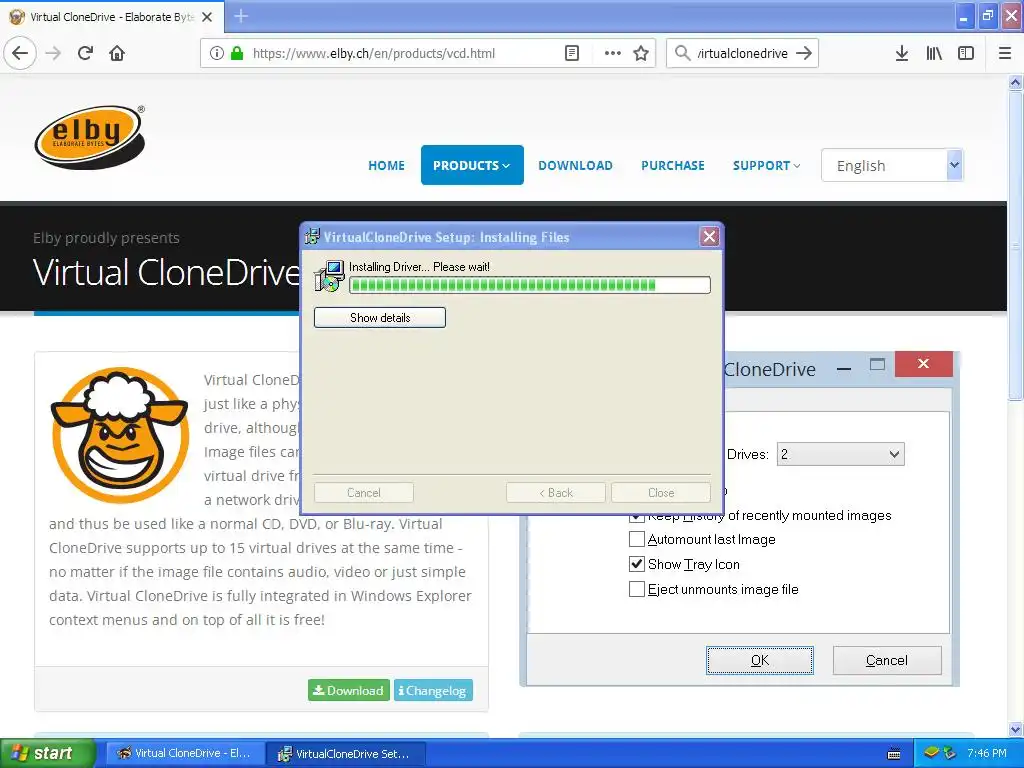Viewport: 1024px width, 768px height.
Task: Open the Windows start button
Action: point(46,753)
